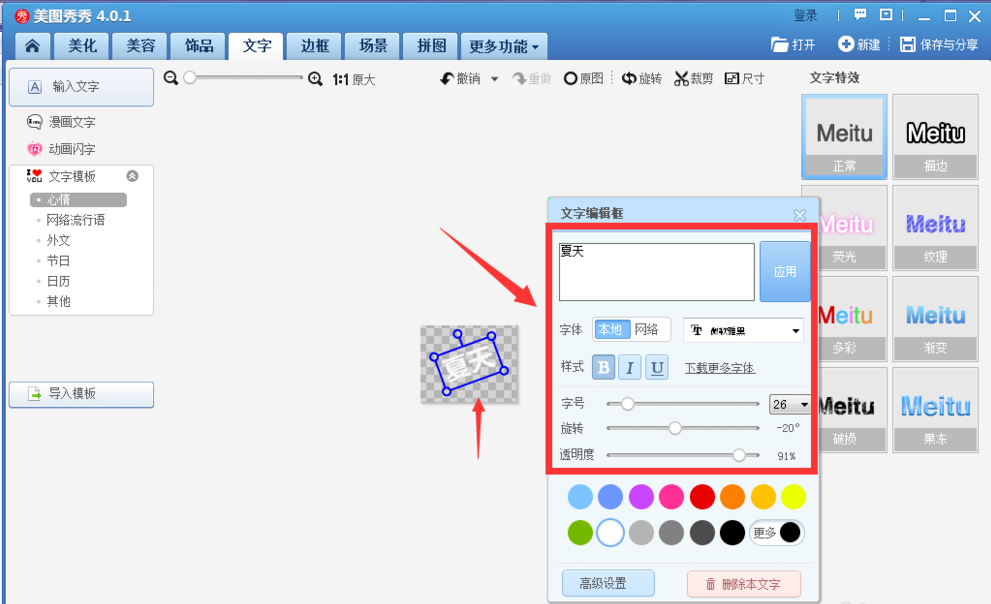Toggle underline style for the text
The height and width of the screenshot is (604, 991).
659,368
